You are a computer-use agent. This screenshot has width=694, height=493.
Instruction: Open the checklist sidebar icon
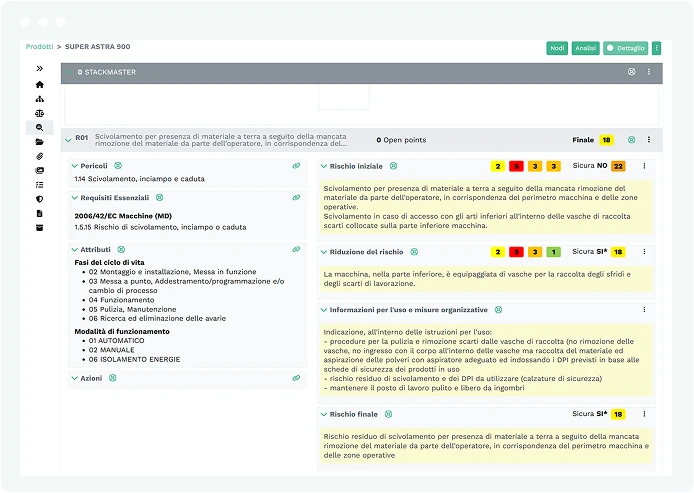(39, 185)
